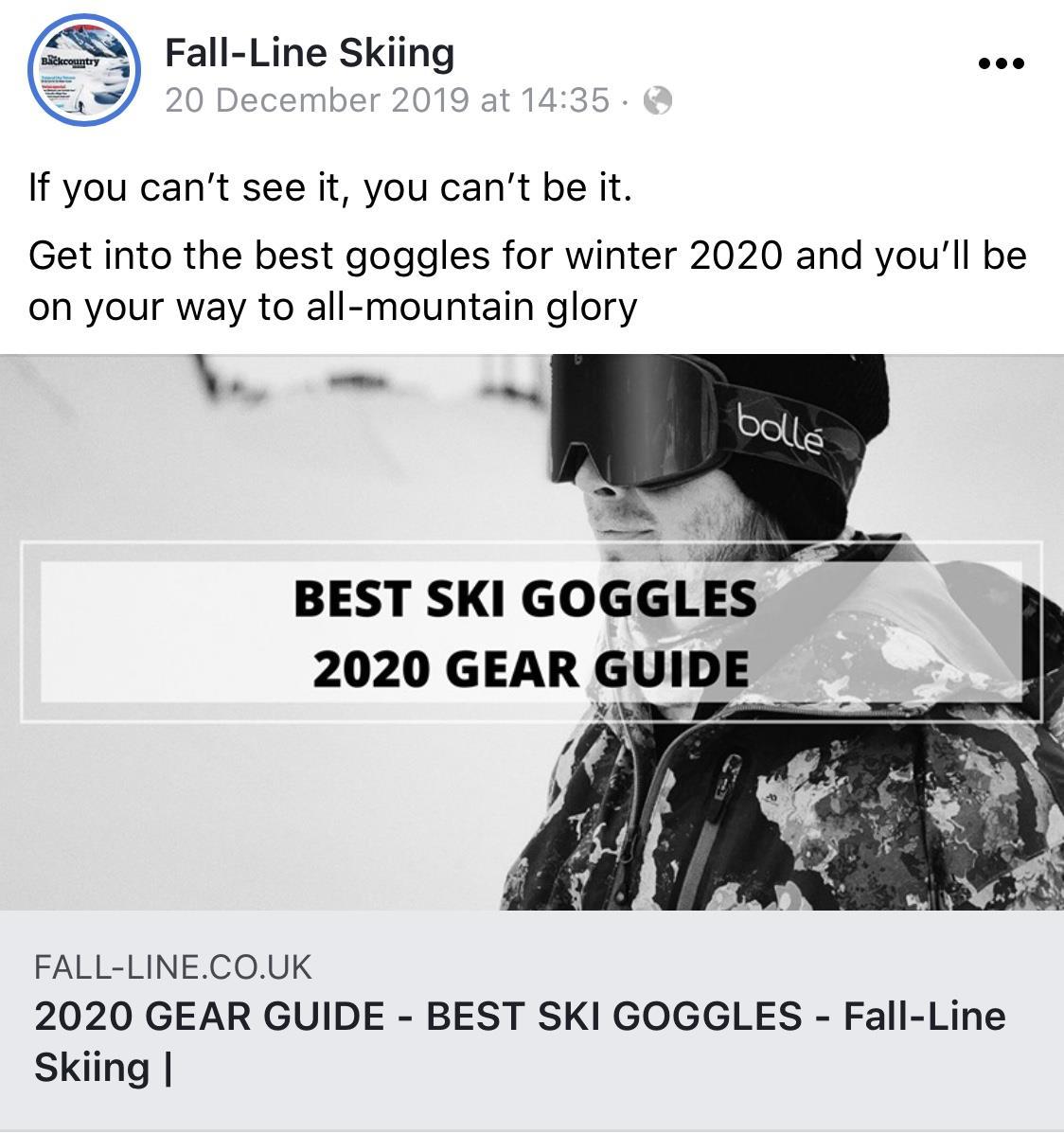Image resolution: width=1064 pixels, height=1133 pixels.
Task: Click "BEST SKI GOGGLES" heading in image
Action: coord(525,599)
